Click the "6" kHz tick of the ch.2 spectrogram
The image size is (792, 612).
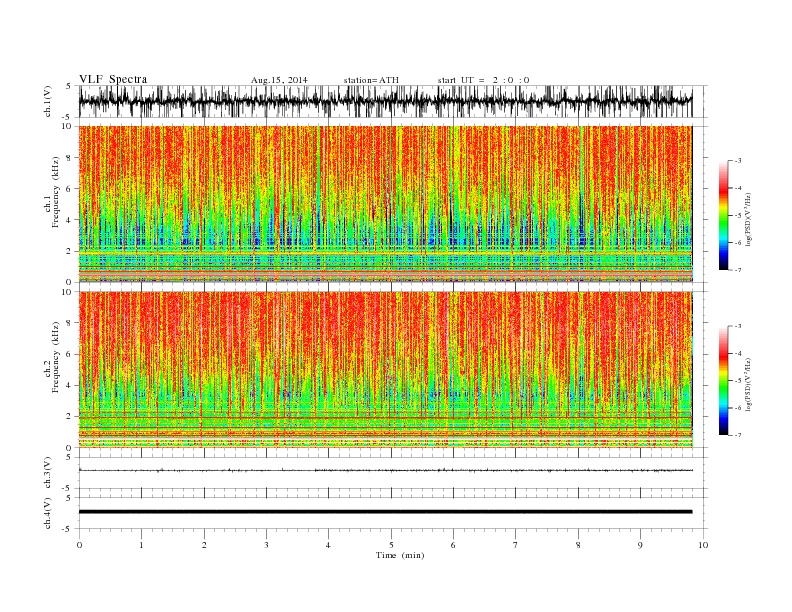coord(69,354)
